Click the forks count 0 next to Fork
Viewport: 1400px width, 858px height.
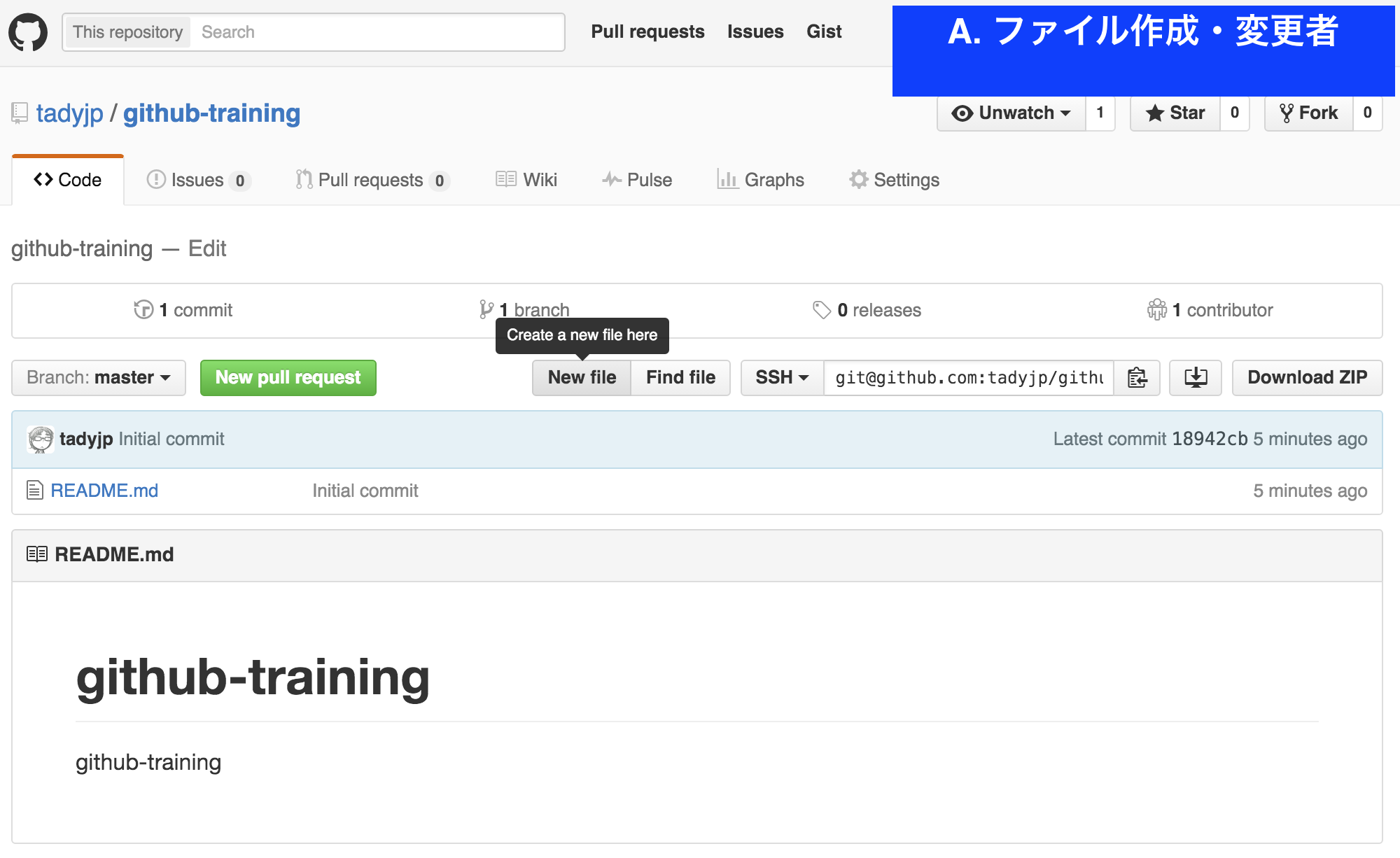(1368, 113)
